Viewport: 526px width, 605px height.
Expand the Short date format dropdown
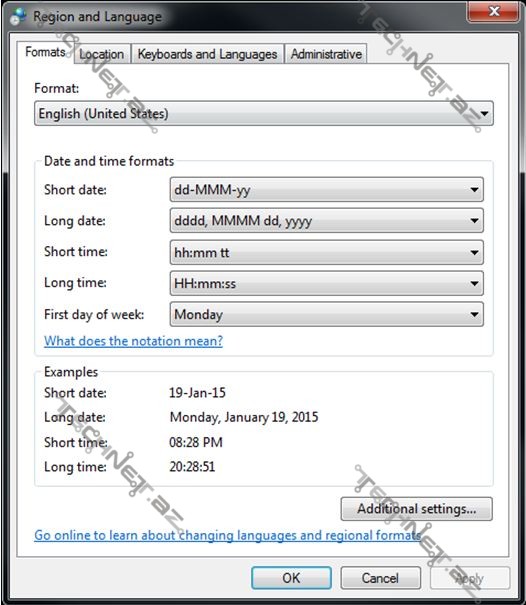474,189
